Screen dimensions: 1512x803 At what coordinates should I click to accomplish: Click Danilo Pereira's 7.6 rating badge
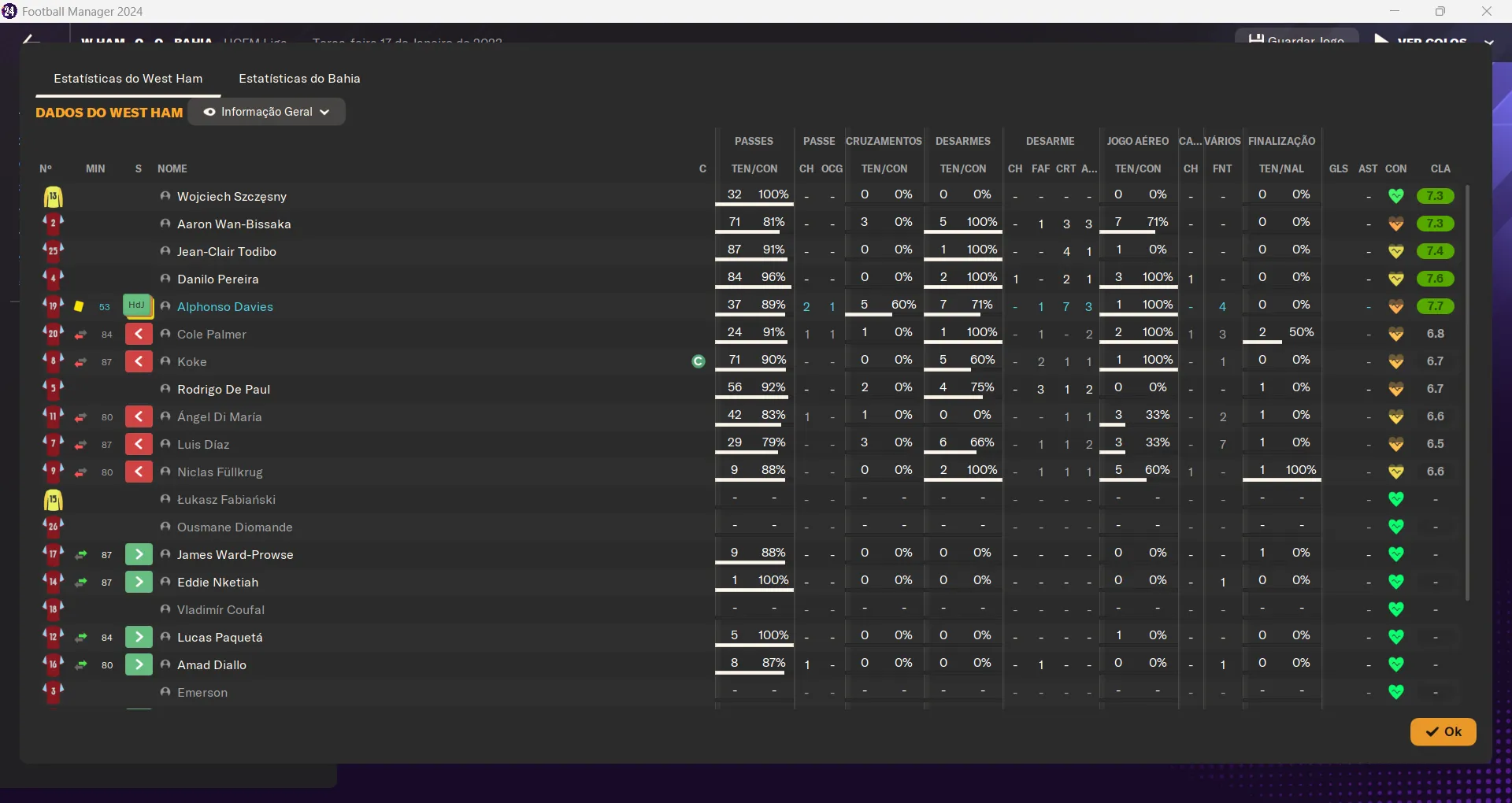click(x=1435, y=279)
